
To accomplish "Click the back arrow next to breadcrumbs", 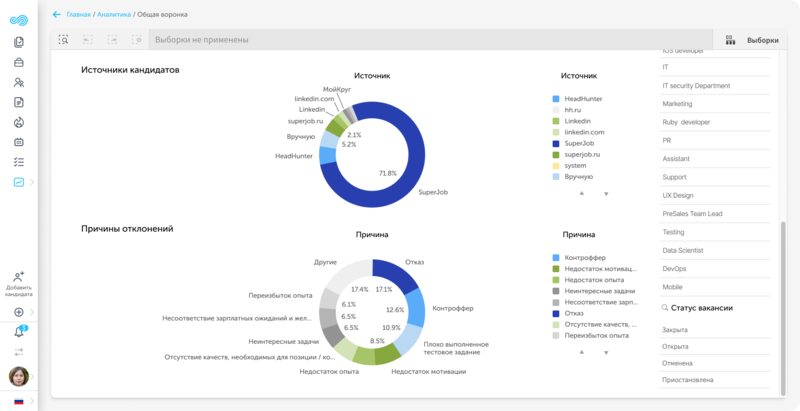I will click(56, 15).
